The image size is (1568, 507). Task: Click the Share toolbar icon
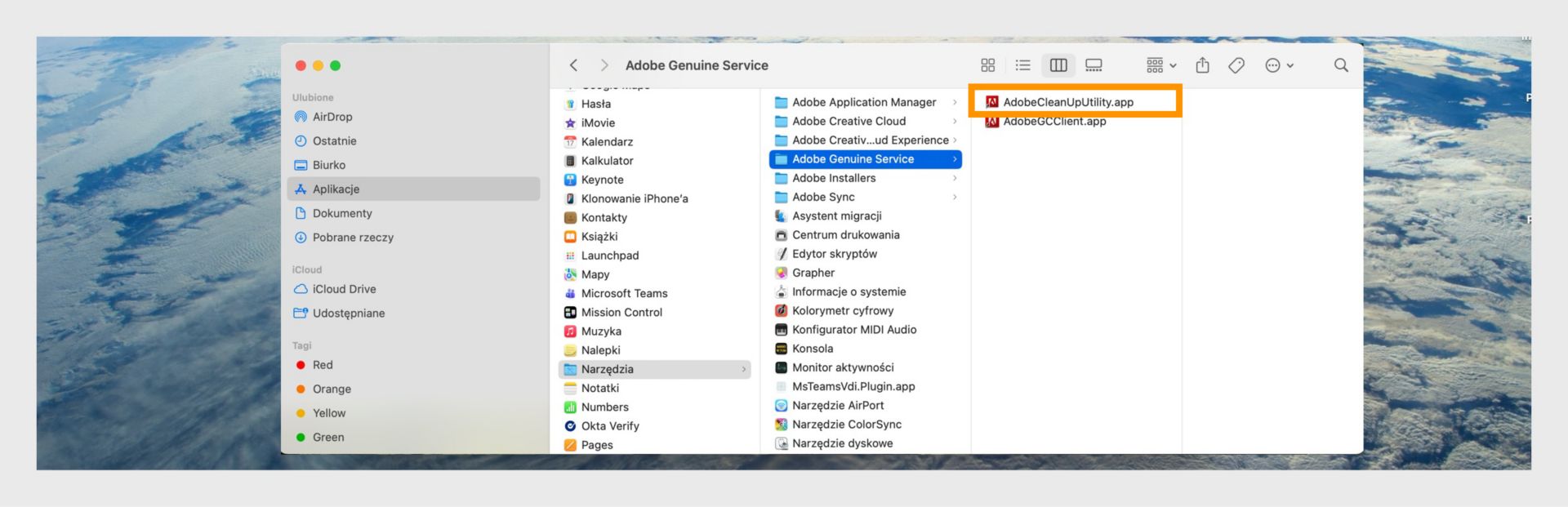1202,65
